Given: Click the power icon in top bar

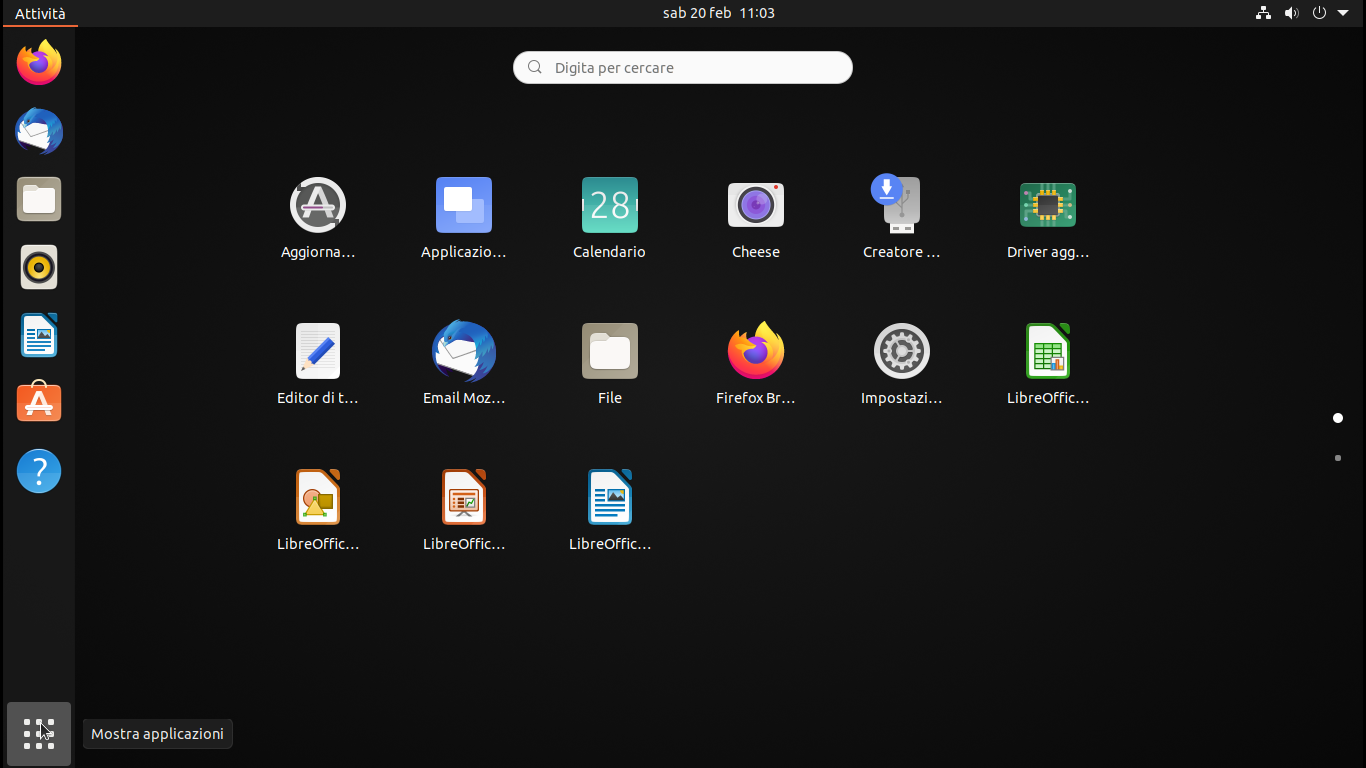Looking at the screenshot, I should point(1319,13).
